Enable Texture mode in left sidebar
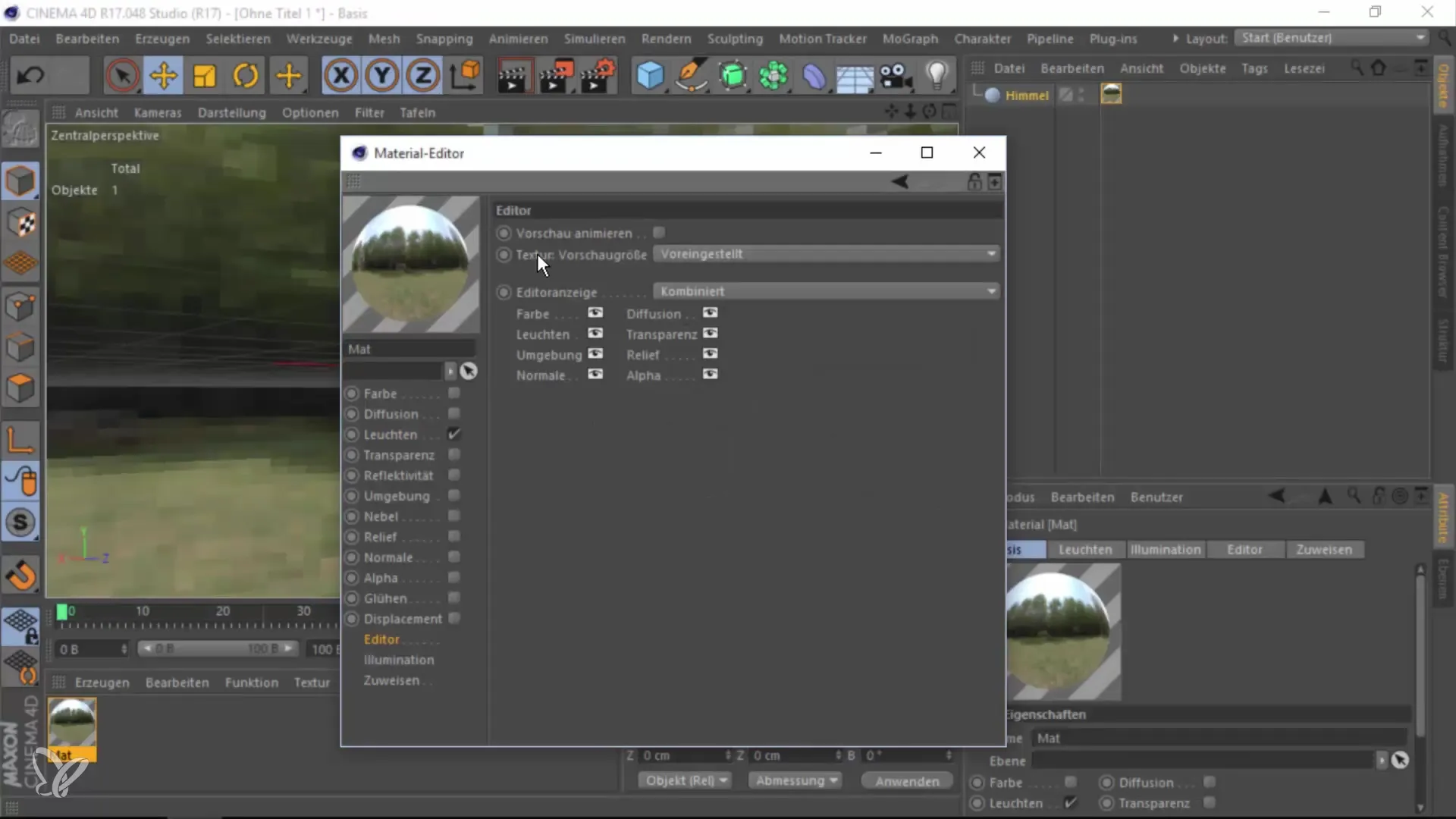Viewport: 1456px width, 819px height. click(20, 222)
